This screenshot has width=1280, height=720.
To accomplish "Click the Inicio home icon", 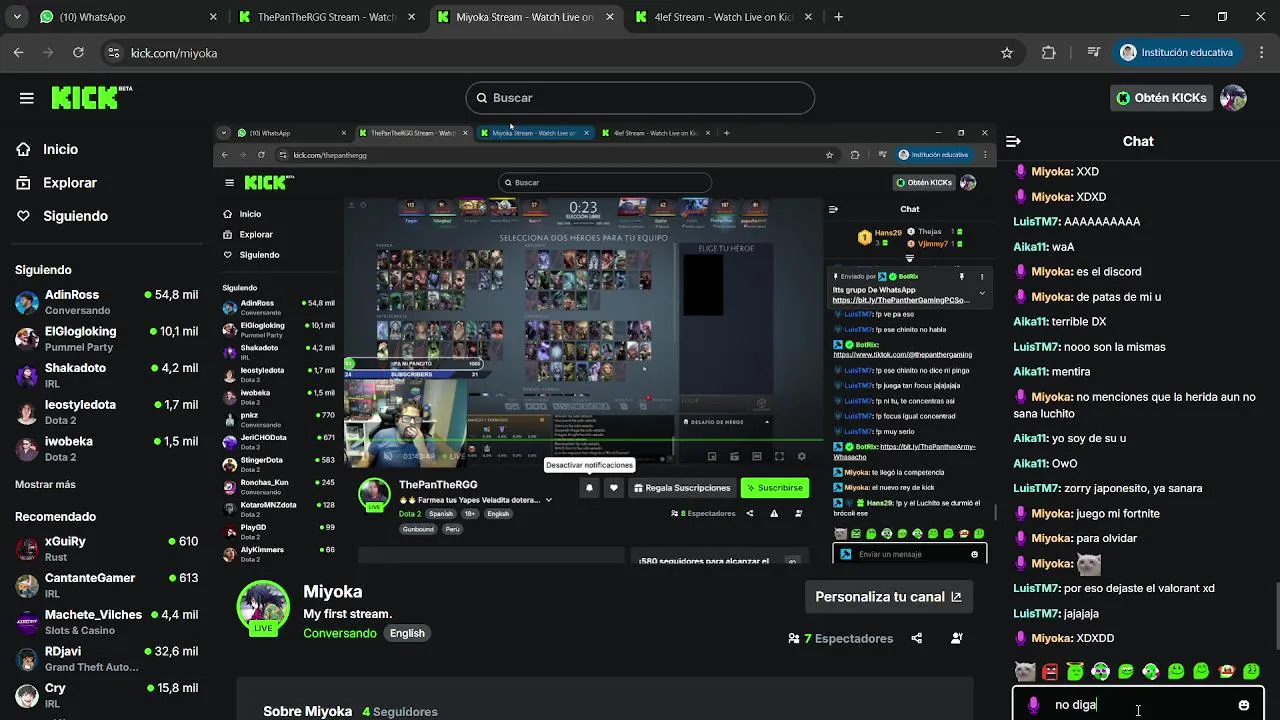I will click(23, 149).
